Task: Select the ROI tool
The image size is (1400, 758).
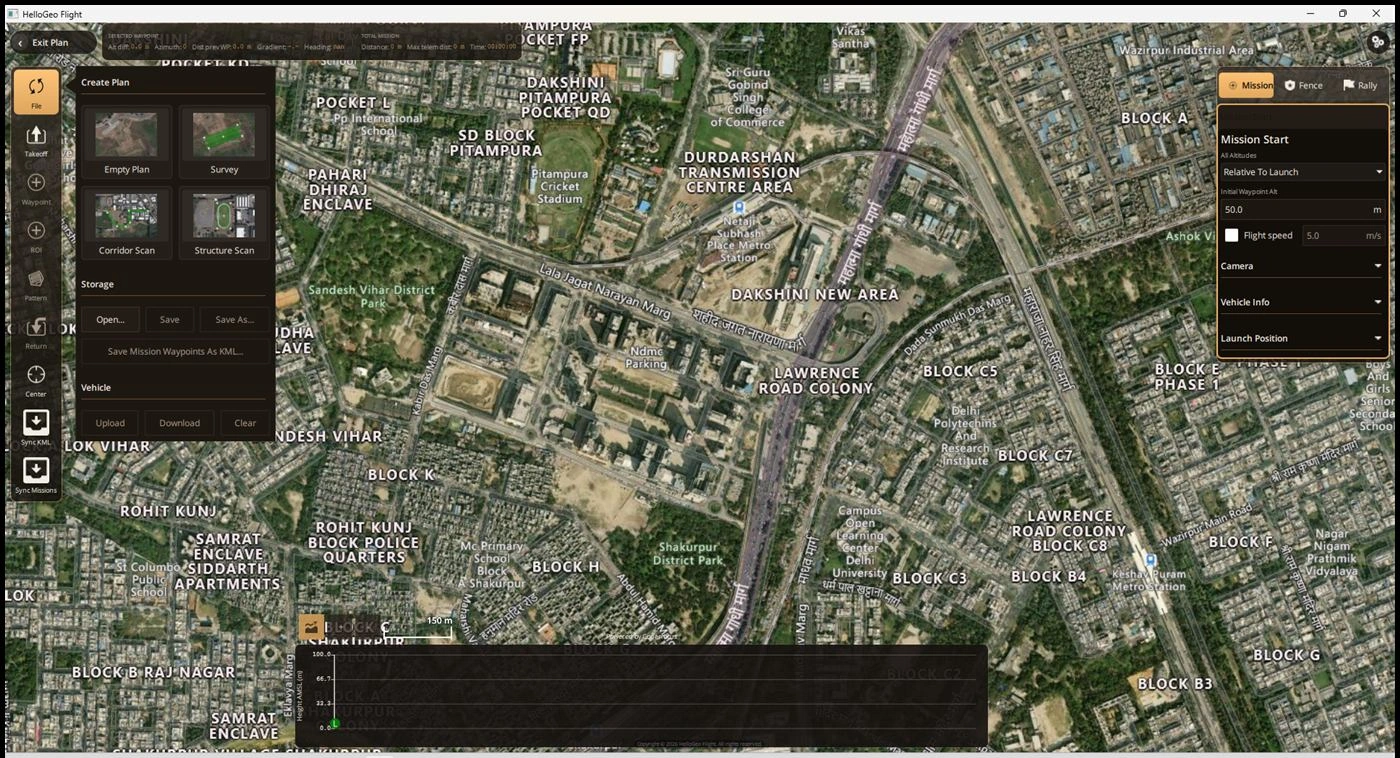Action: (x=36, y=235)
